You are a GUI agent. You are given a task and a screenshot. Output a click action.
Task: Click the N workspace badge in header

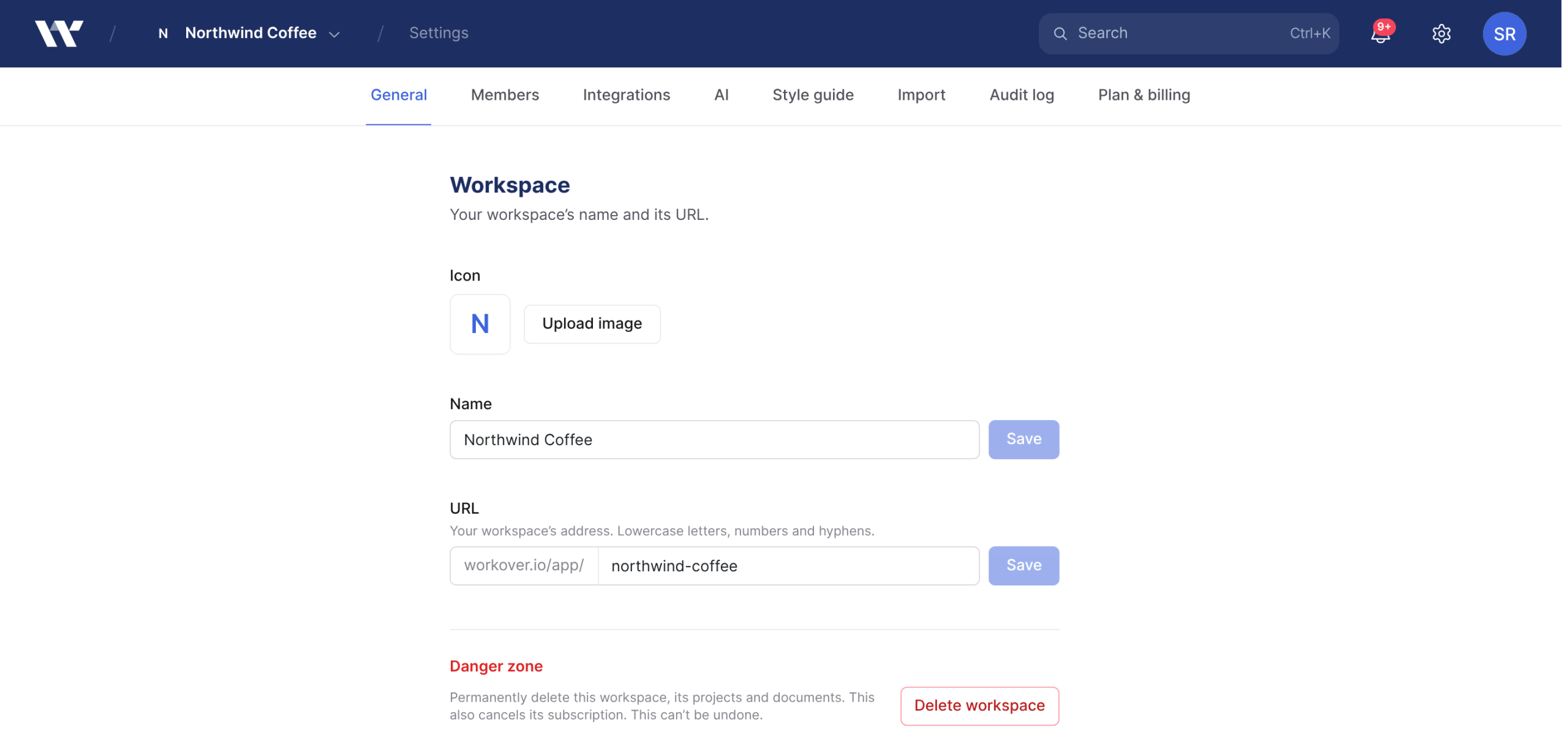pyautogui.click(x=163, y=34)
